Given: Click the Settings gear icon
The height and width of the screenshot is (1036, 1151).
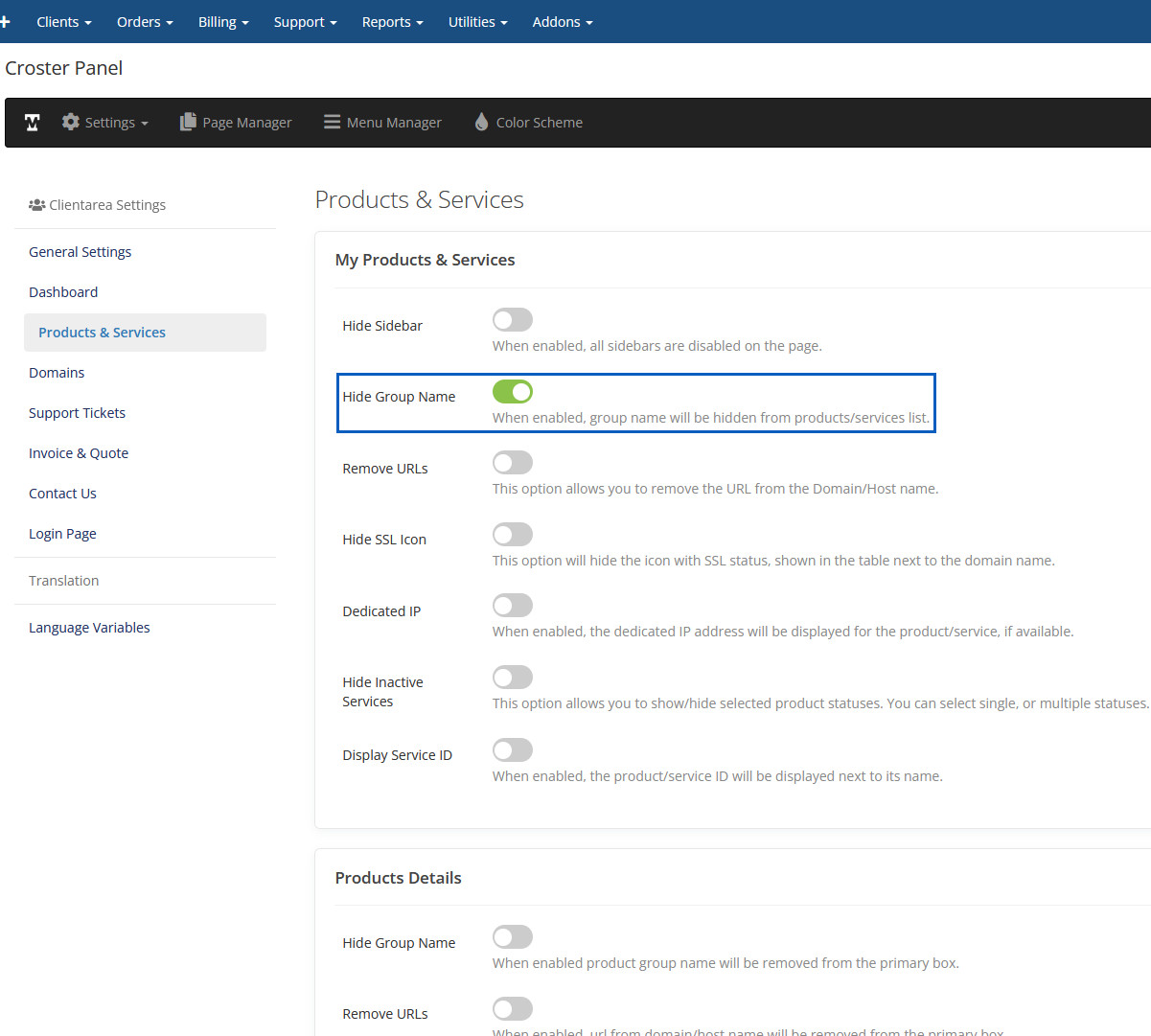Looking at the screenshot, I should click(x=71, y=122).
